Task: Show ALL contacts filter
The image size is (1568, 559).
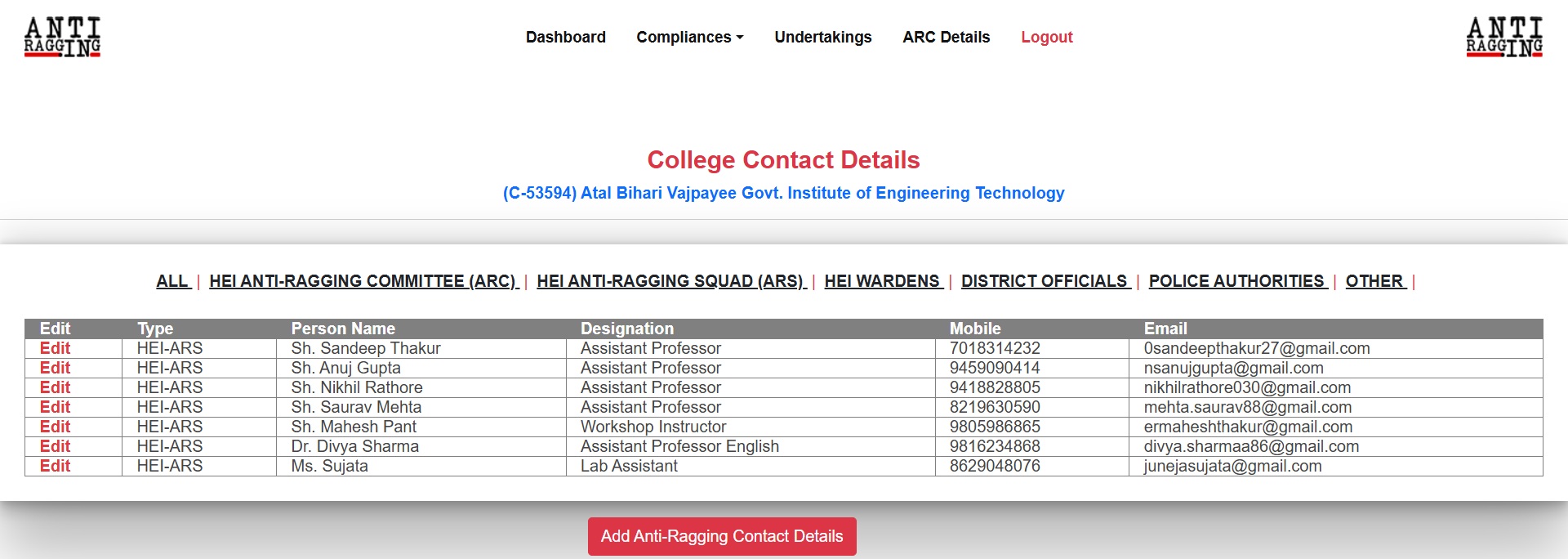Action: (172, 281)
